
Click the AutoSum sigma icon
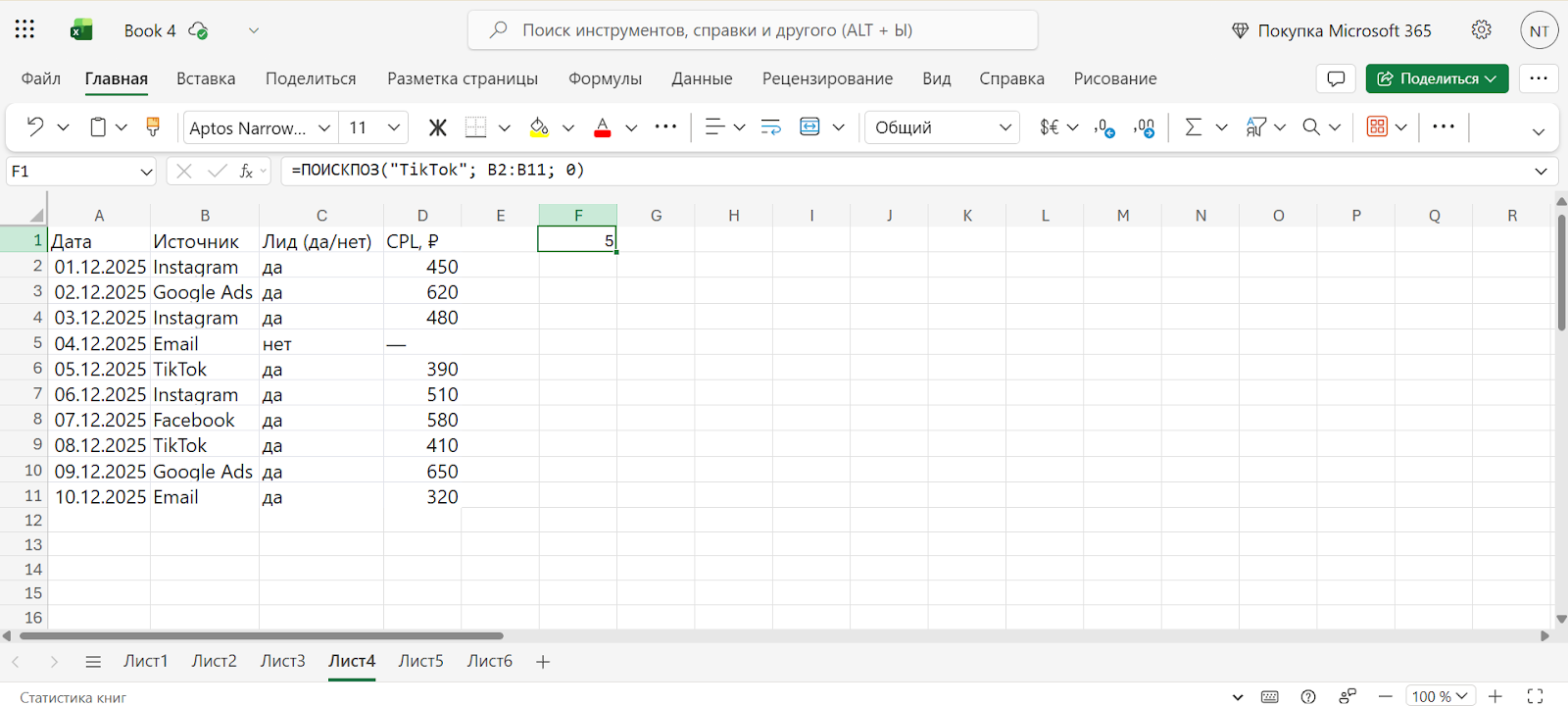click(x=1193, y=126)
